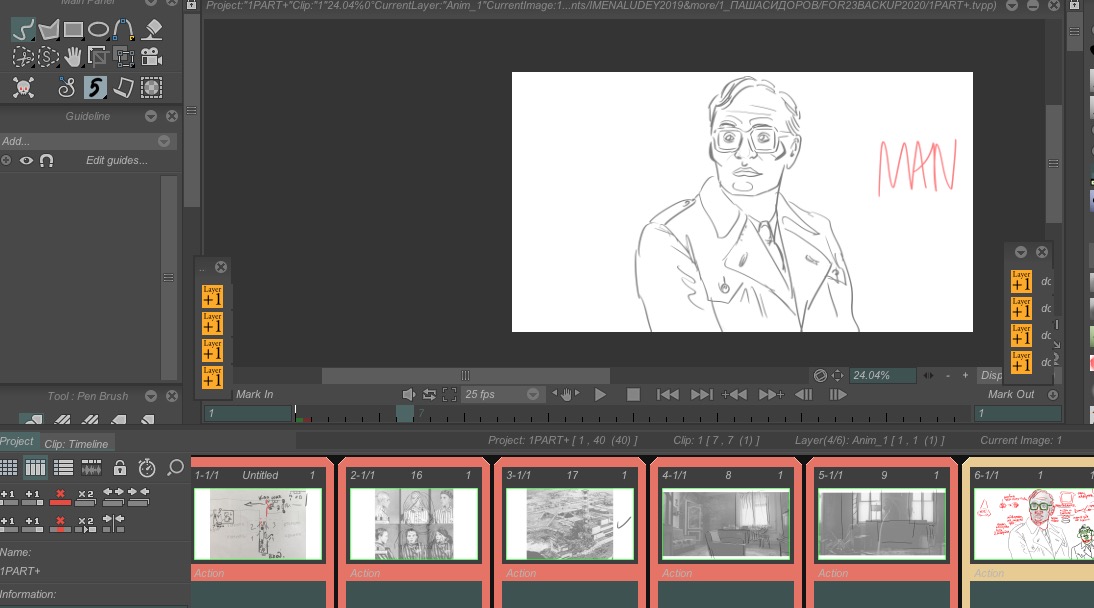Delete clip with the top-row red X button
Viewport: 1094px width, 608px height.
[x=60, y=497]
